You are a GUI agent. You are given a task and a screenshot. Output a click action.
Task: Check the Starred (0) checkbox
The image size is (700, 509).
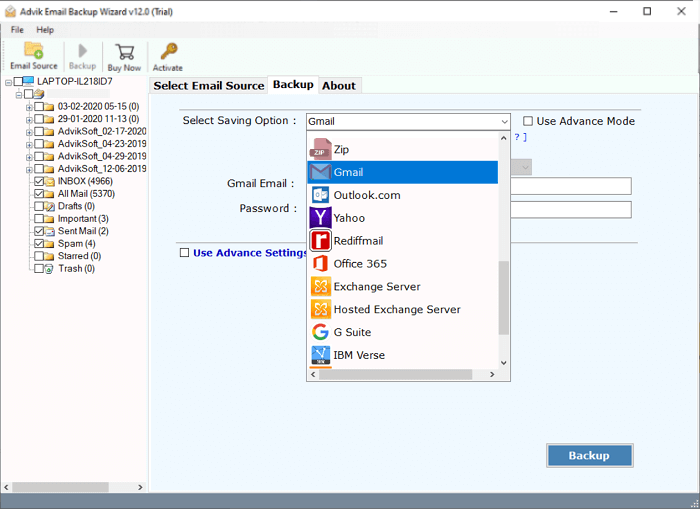click(x=39, y=256)
